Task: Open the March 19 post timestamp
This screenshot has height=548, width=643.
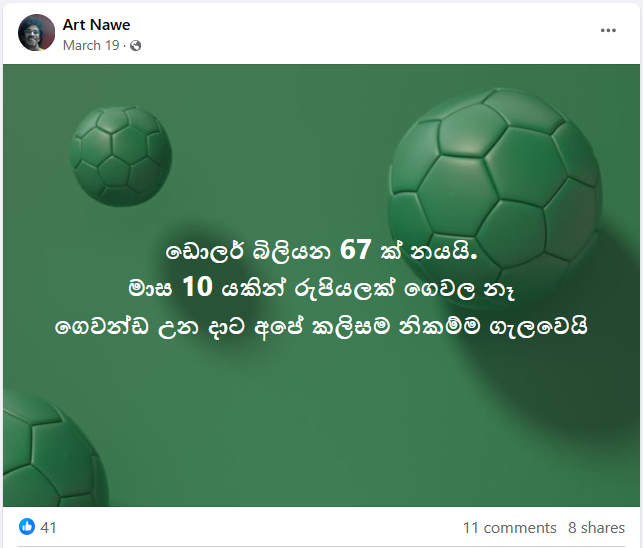Action: point(91,45)
